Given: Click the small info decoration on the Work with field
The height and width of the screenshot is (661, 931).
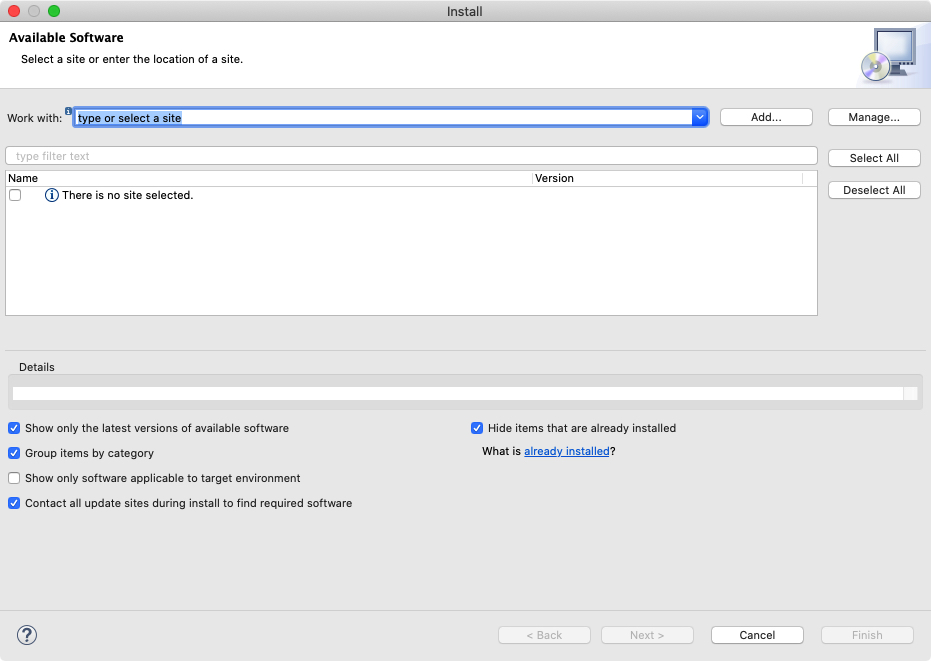Looking at the screenshot, I should (x=68, y=110).
